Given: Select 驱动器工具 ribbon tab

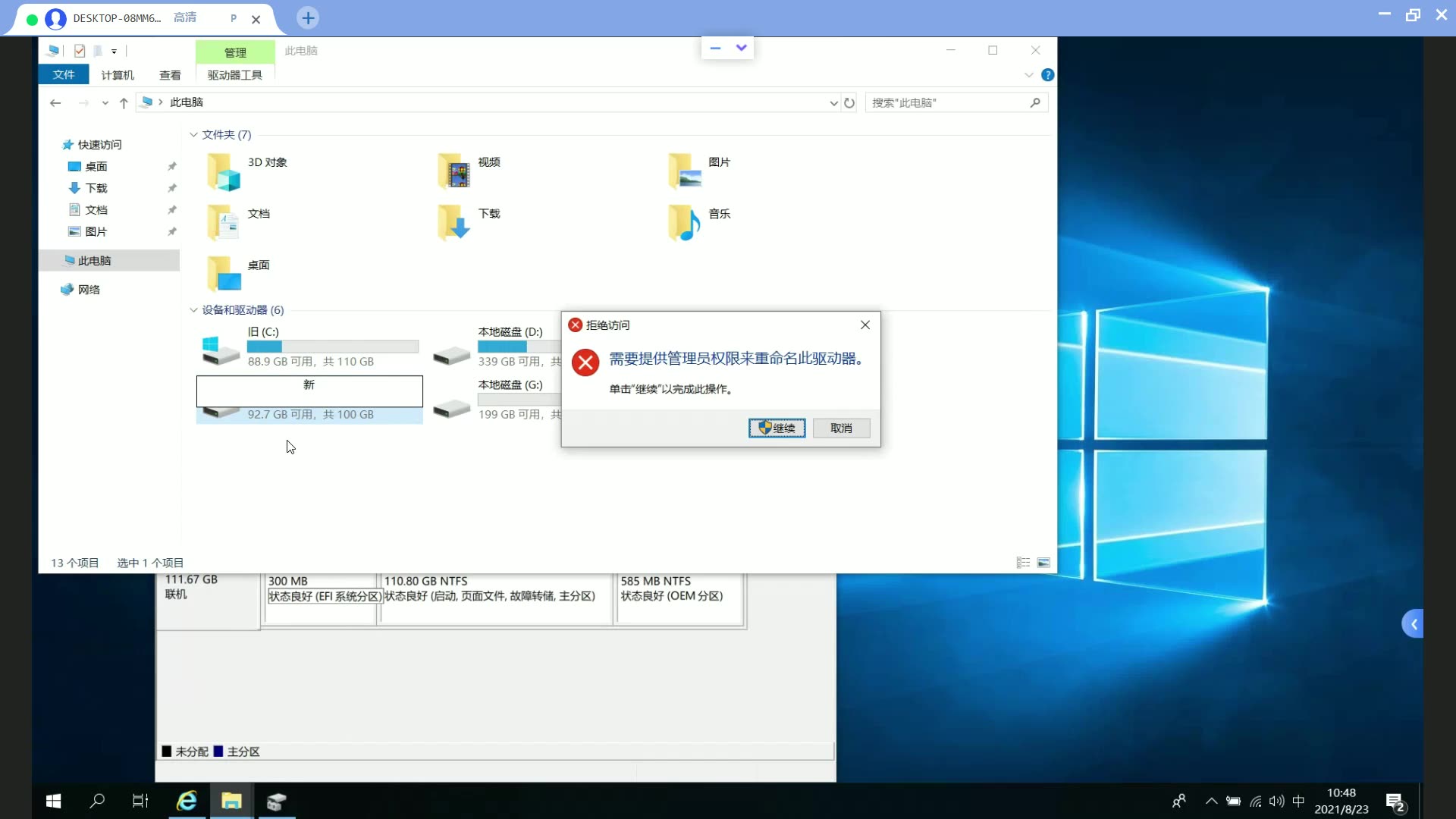Looking at the screenshot, I should click(234, 75).
